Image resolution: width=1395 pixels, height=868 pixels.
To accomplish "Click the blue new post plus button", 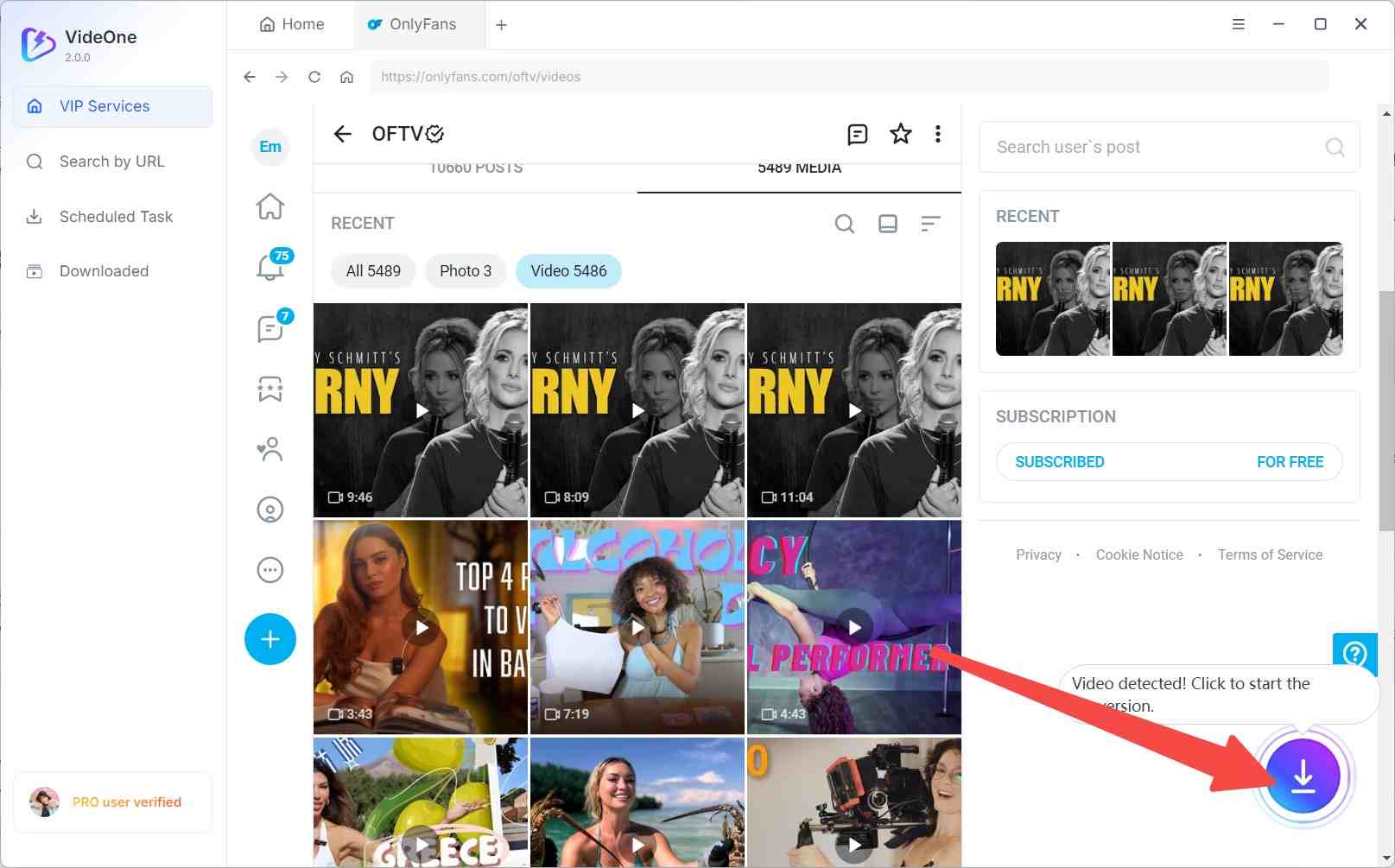I will click(x=270, y=639).
